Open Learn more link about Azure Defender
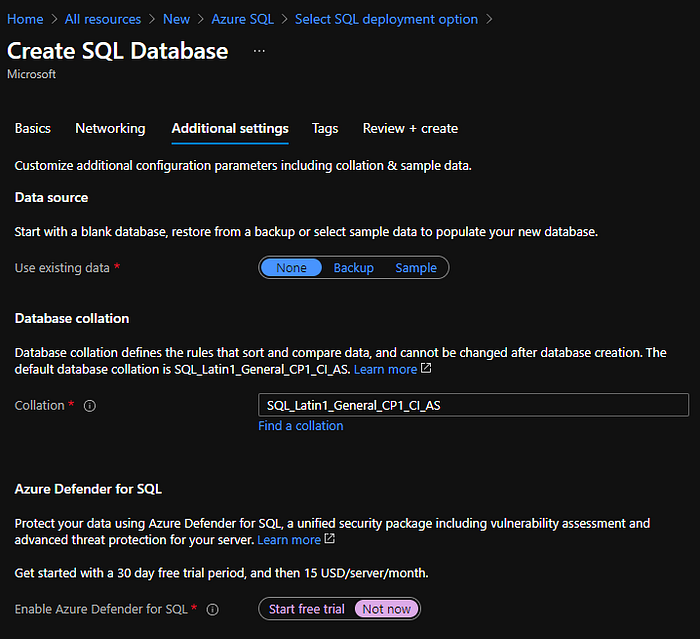This screenshot has height=639, width=700. [x=289, y=540]
